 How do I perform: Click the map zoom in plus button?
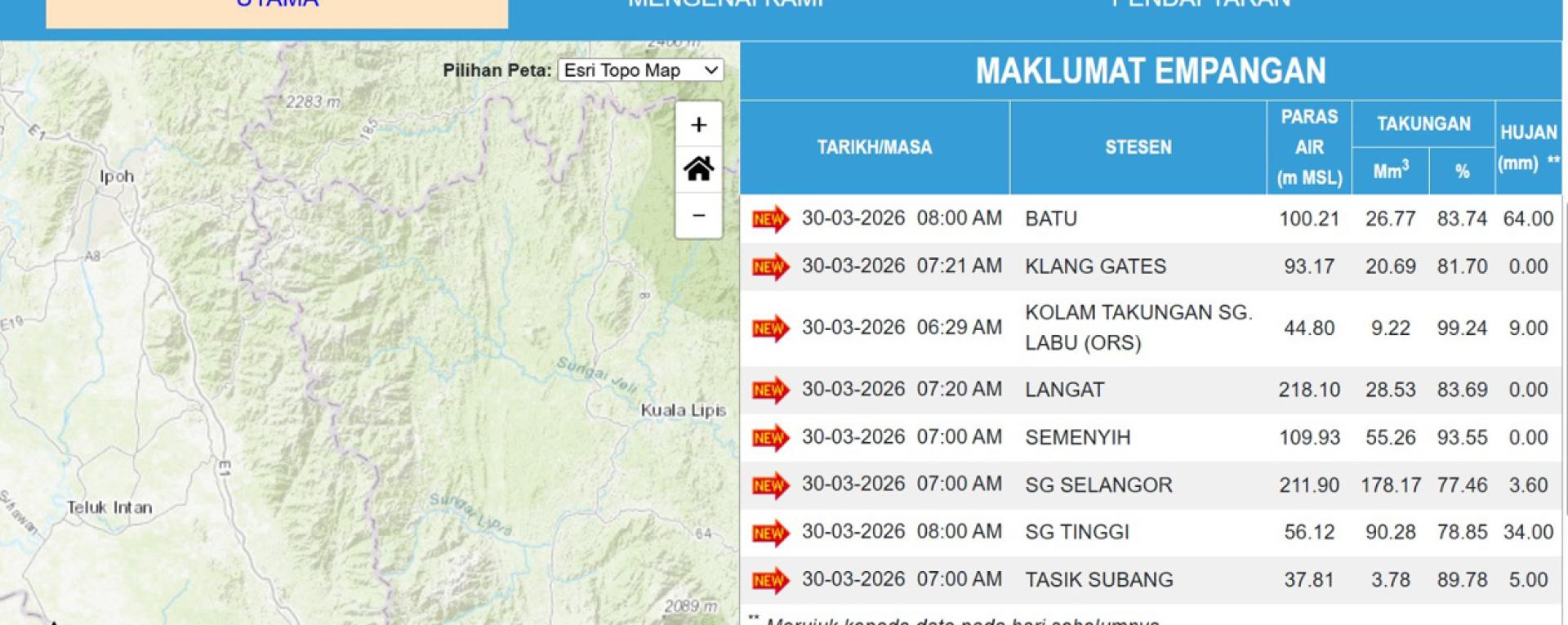click(x=698, y=125)
